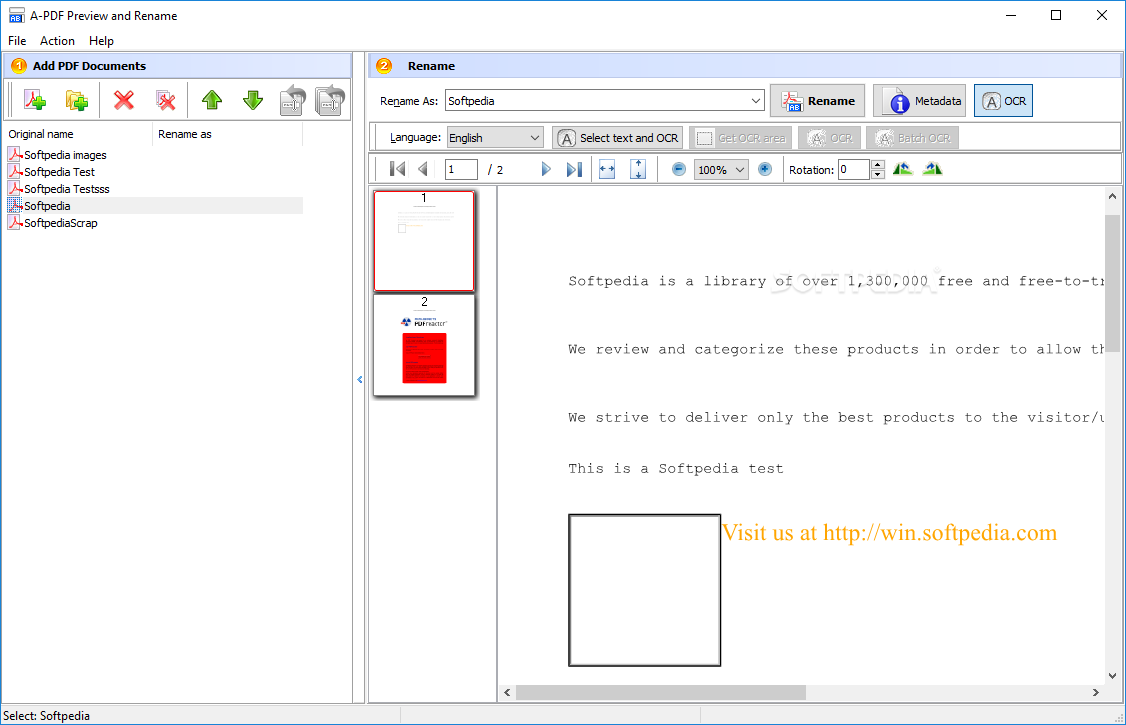
Task: Click the scroll down arrow in preview
Action: [1112, 675]
